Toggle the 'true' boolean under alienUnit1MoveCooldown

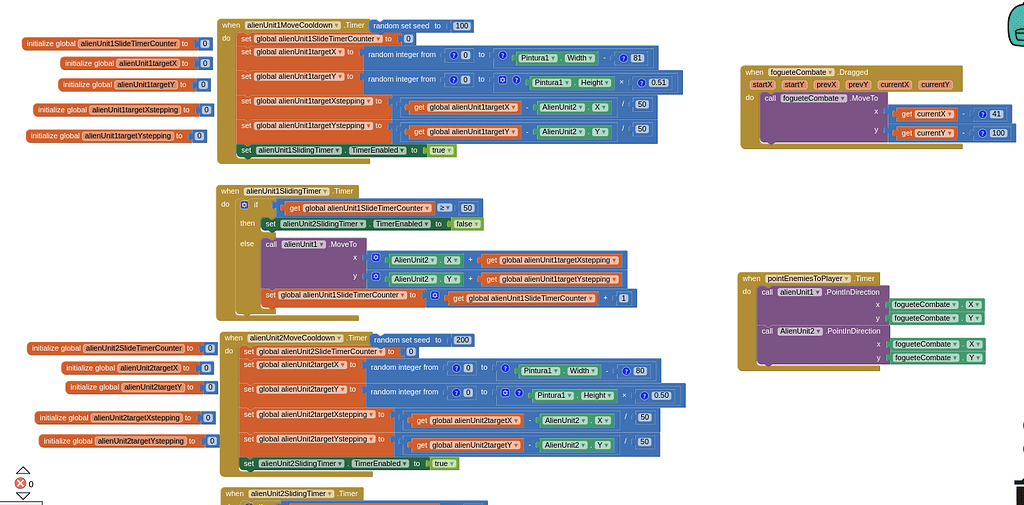(x=442, y=150)
